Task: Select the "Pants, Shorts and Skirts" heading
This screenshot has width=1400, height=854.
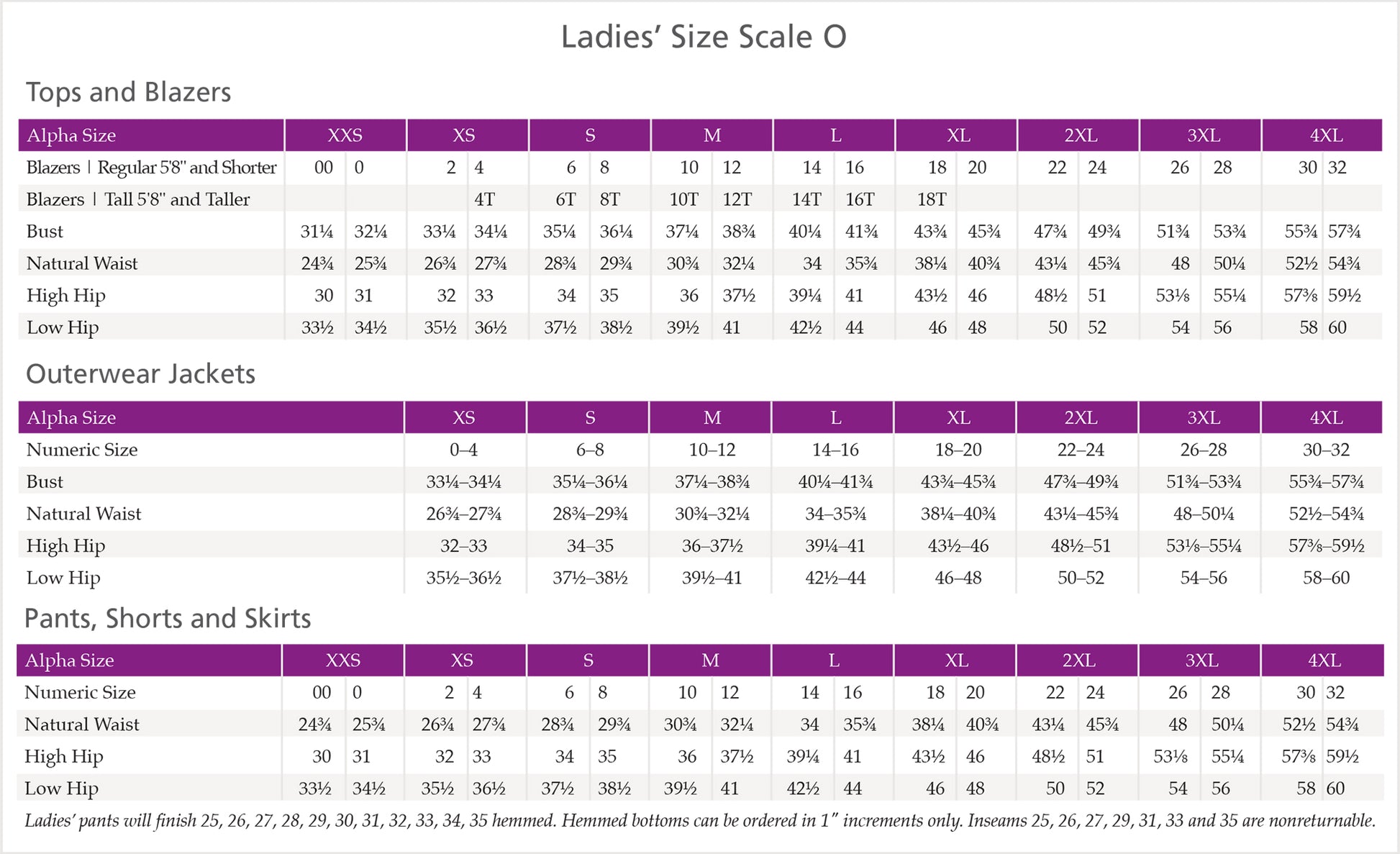Action: click(168, 619)
